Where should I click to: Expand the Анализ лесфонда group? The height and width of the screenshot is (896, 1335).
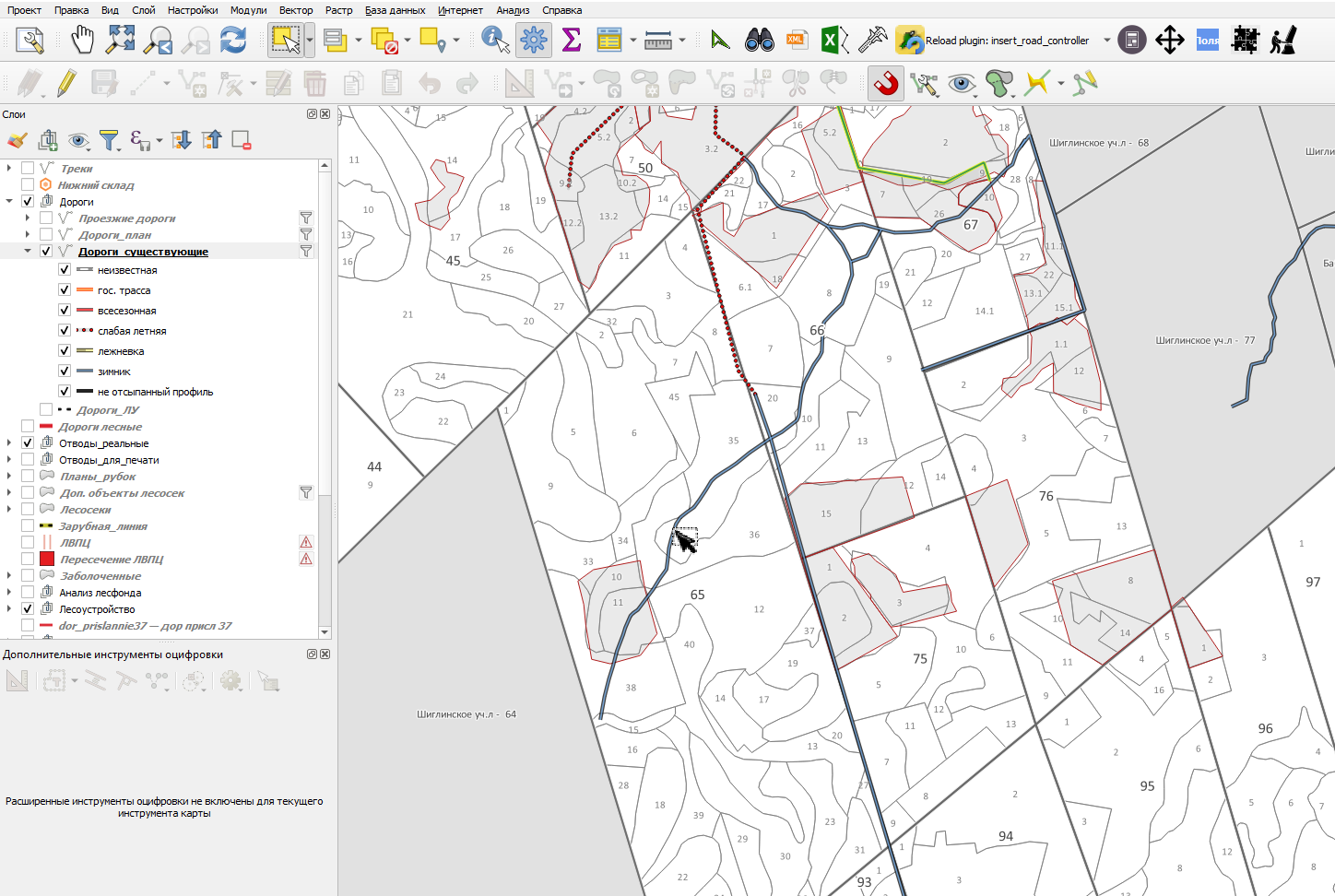click(x=9, y=593)
